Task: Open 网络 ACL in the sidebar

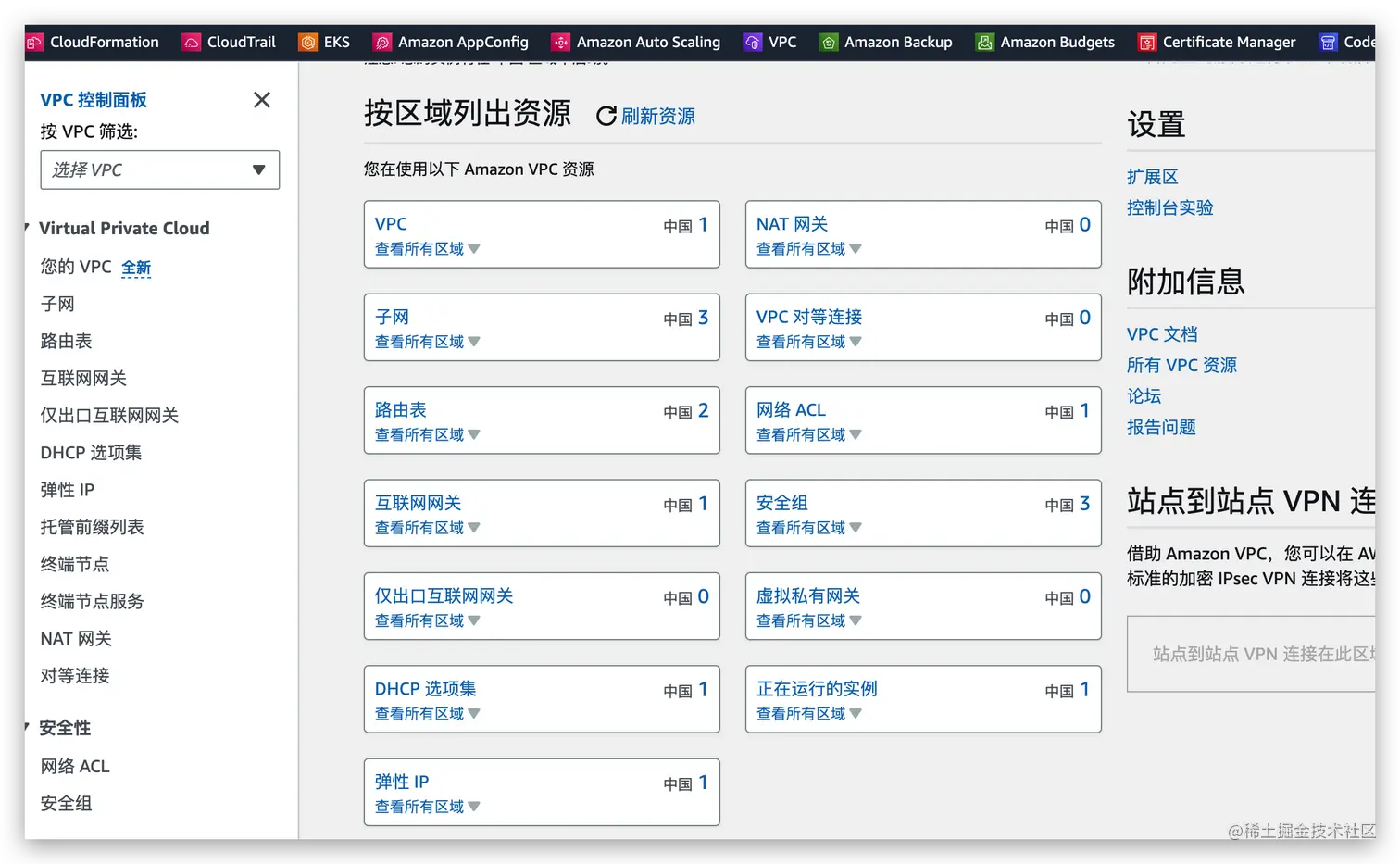Action: [75, 766]
